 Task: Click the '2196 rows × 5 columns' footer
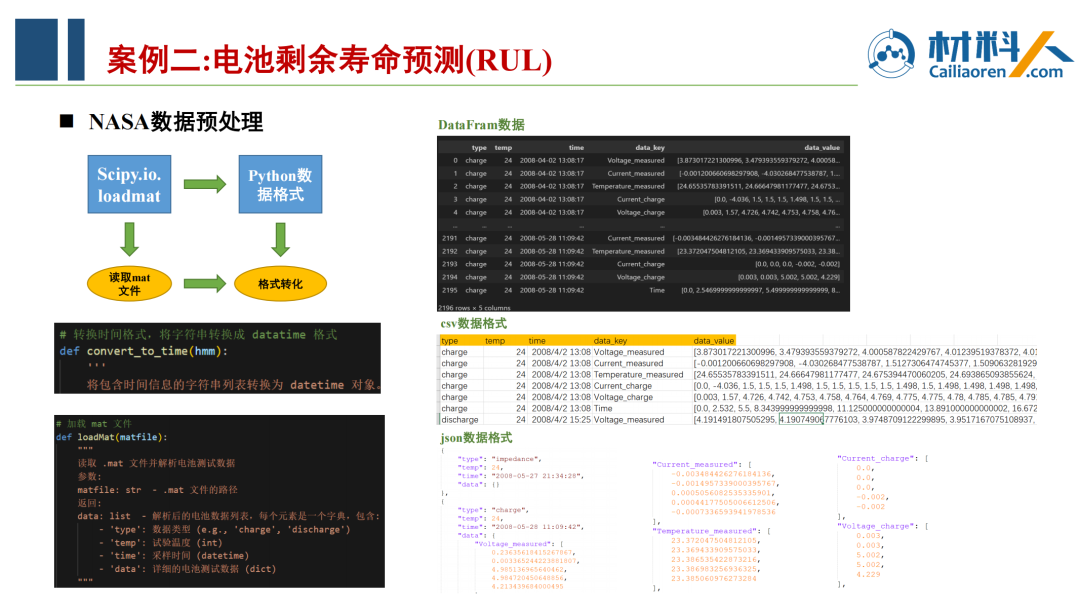[474, 308]
